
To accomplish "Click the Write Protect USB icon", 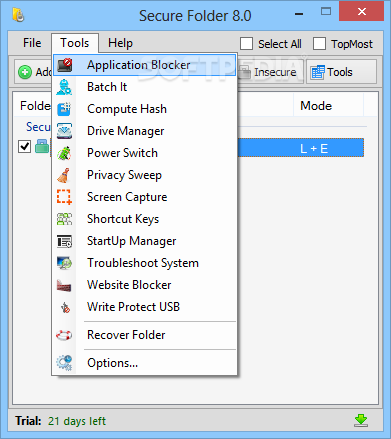I will 65,307.
